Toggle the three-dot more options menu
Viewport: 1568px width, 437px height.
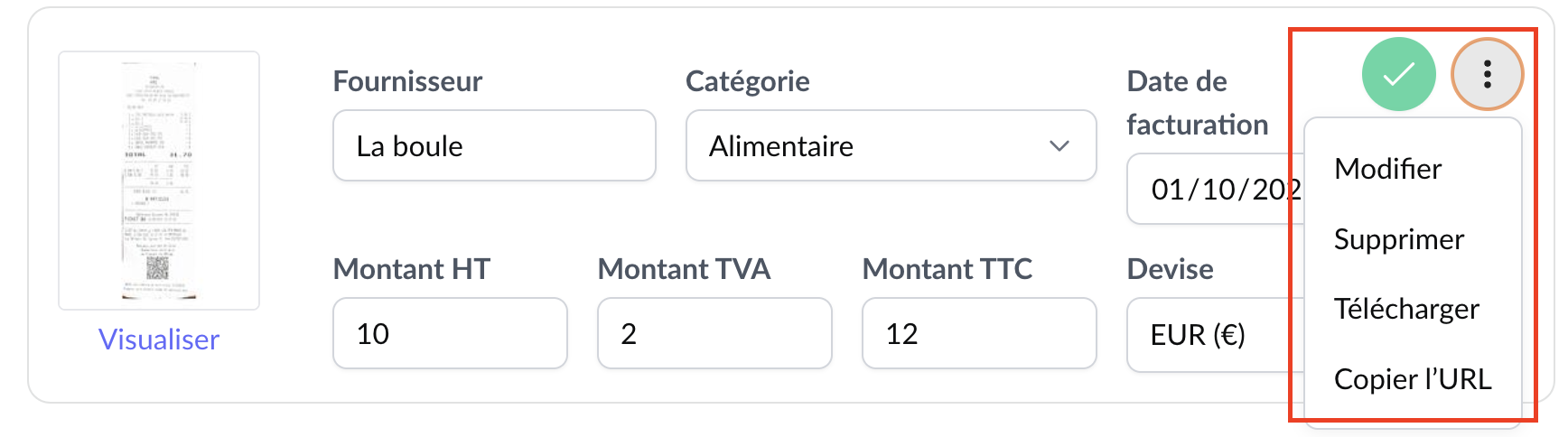tap(1487, 74)
